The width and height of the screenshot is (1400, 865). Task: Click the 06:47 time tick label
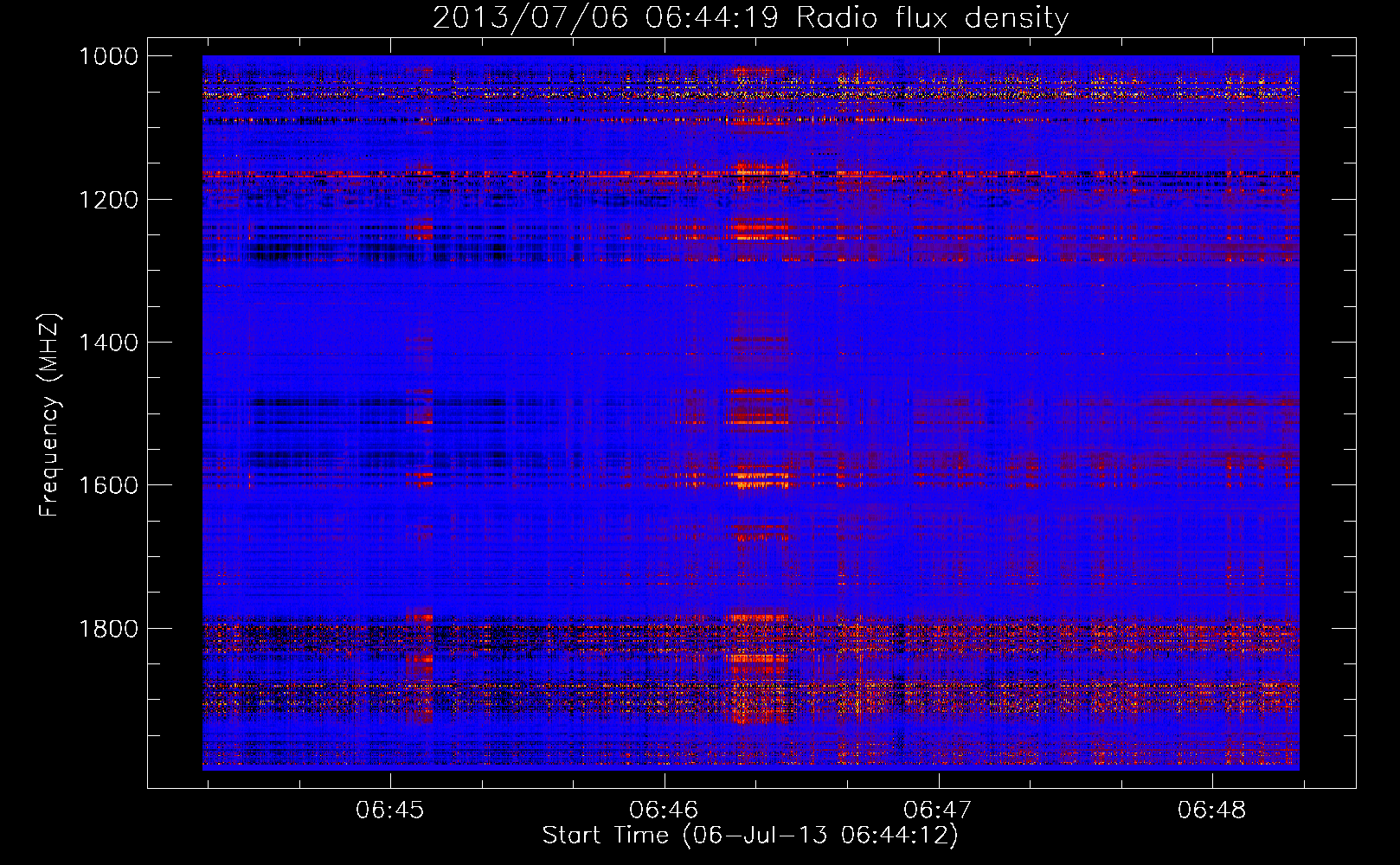click(938, 810)
